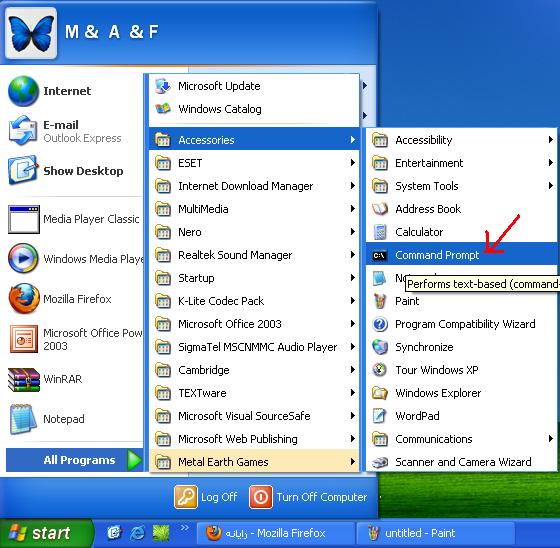Switch to untitled - Paint taskbar button

point(436,533)
